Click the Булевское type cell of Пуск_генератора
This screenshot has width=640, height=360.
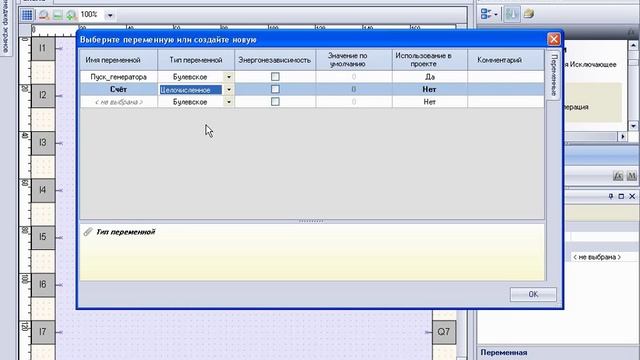coord(190,77)
